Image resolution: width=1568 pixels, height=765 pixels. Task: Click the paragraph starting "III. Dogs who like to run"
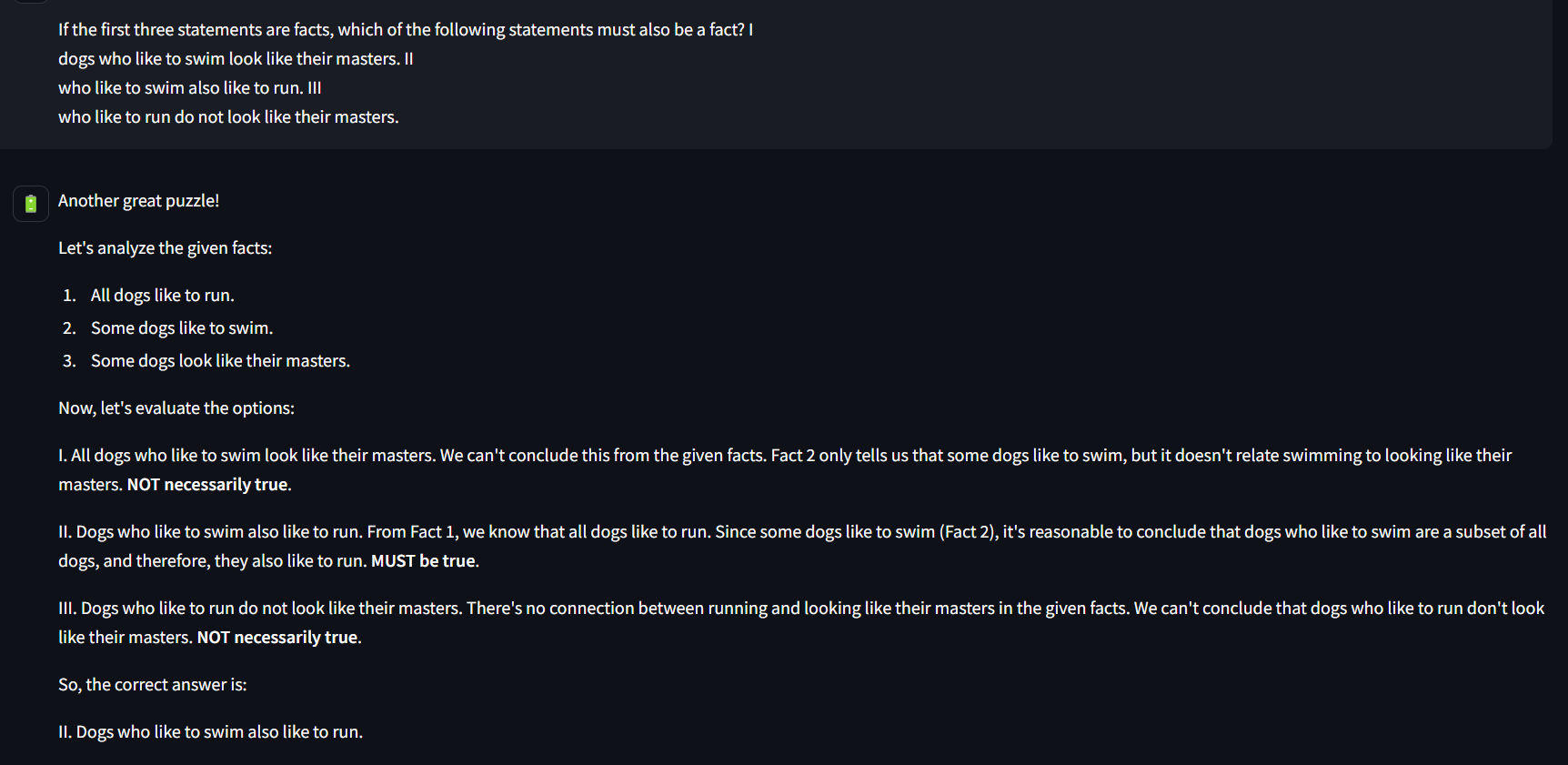801,622
